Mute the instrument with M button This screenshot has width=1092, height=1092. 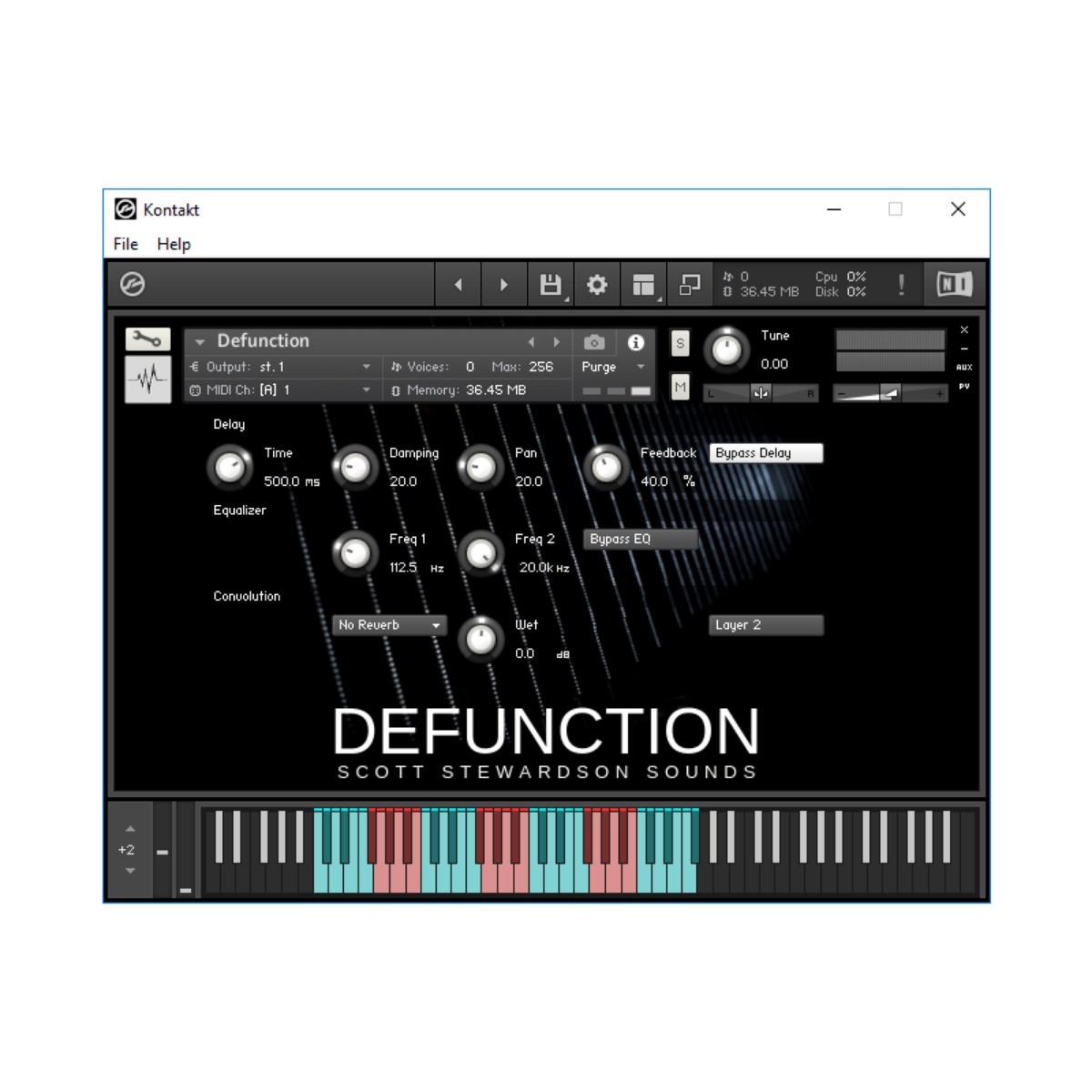(x=680, y=386)
